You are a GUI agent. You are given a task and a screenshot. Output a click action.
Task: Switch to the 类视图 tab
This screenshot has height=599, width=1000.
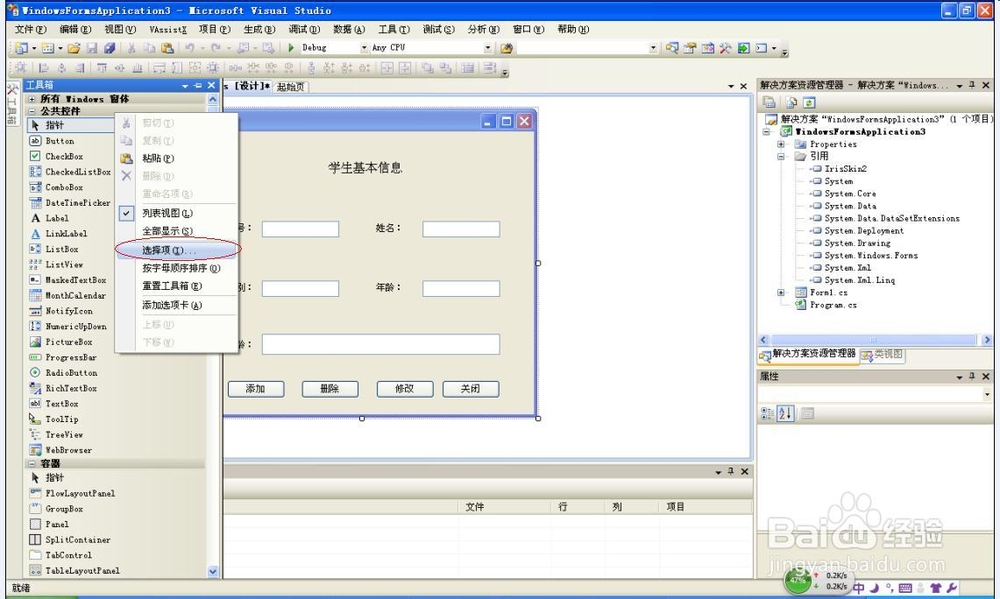(882, 355)
